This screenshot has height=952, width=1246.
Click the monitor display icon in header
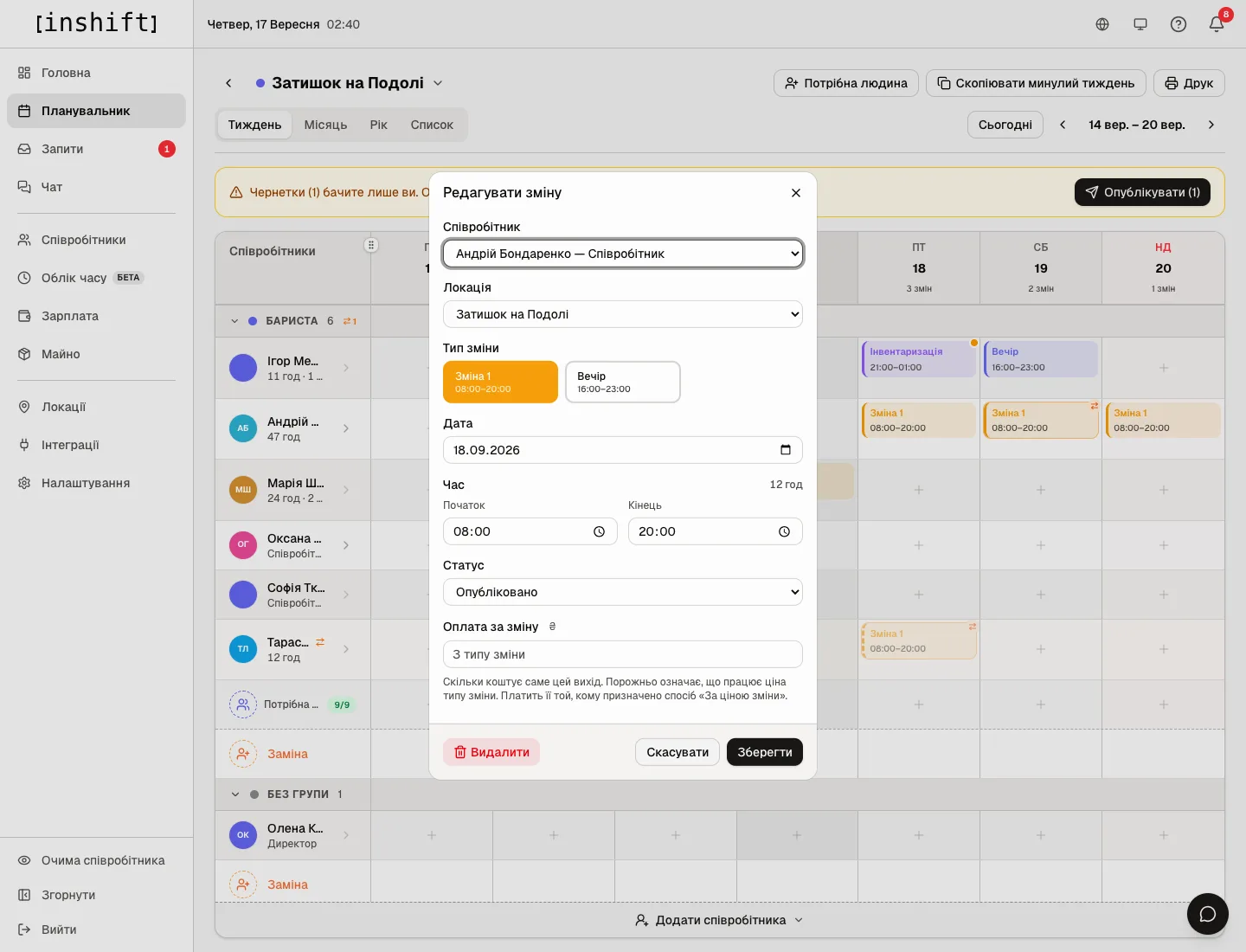coord(1140,24)
